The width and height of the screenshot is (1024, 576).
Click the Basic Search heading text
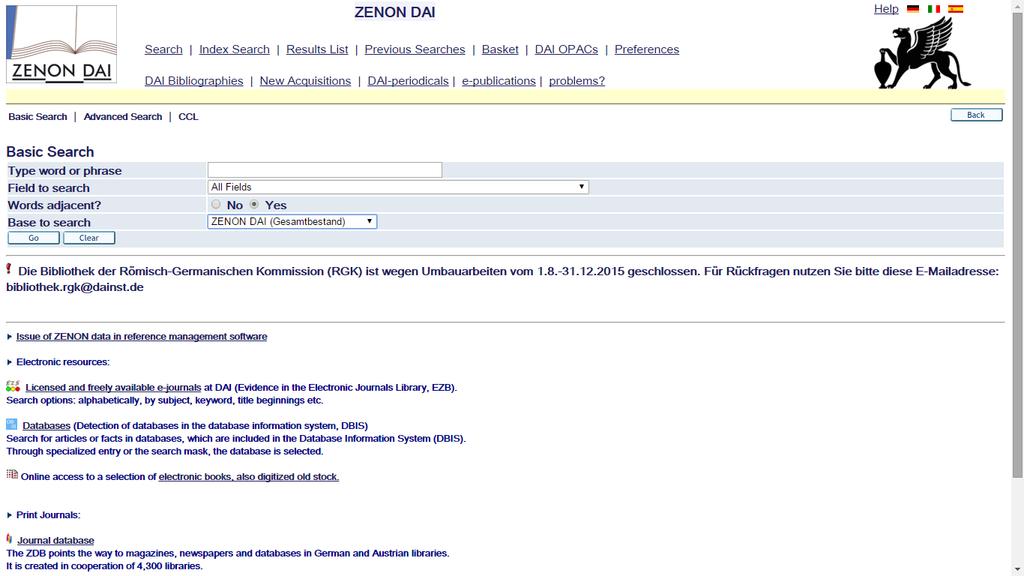pos(50,152)
